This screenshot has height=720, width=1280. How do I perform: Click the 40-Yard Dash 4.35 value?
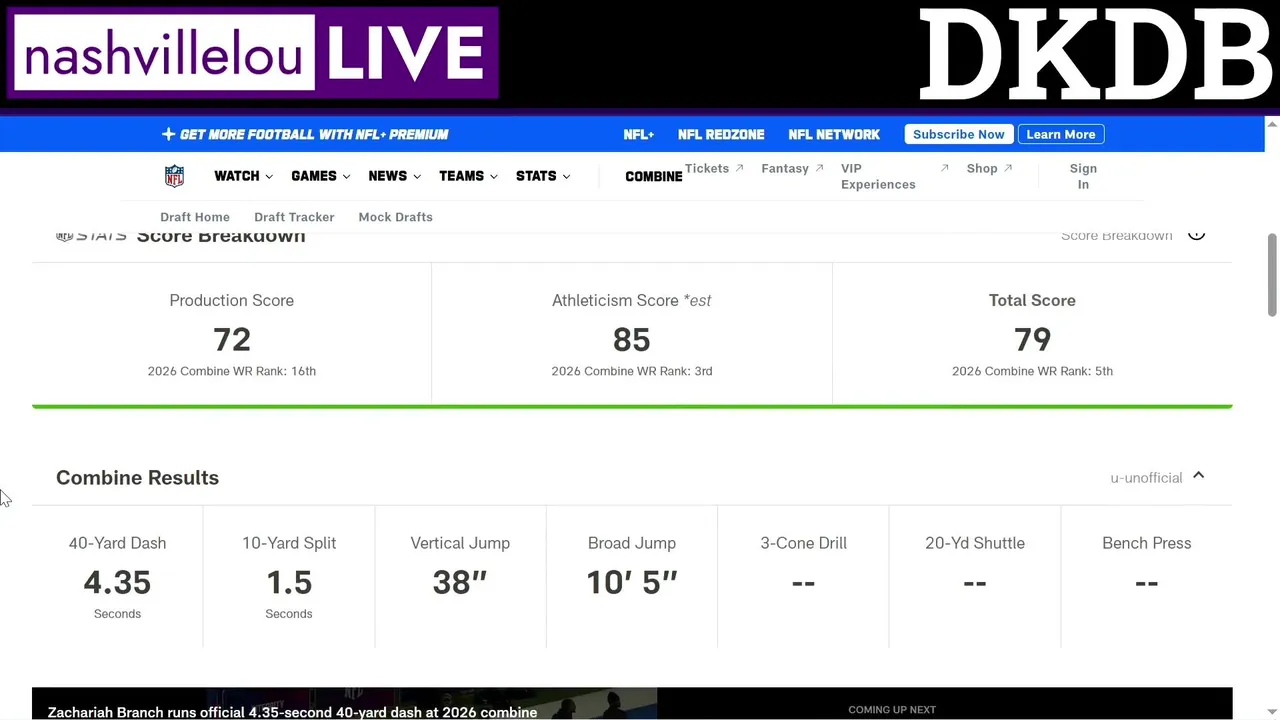click(117, 582)
